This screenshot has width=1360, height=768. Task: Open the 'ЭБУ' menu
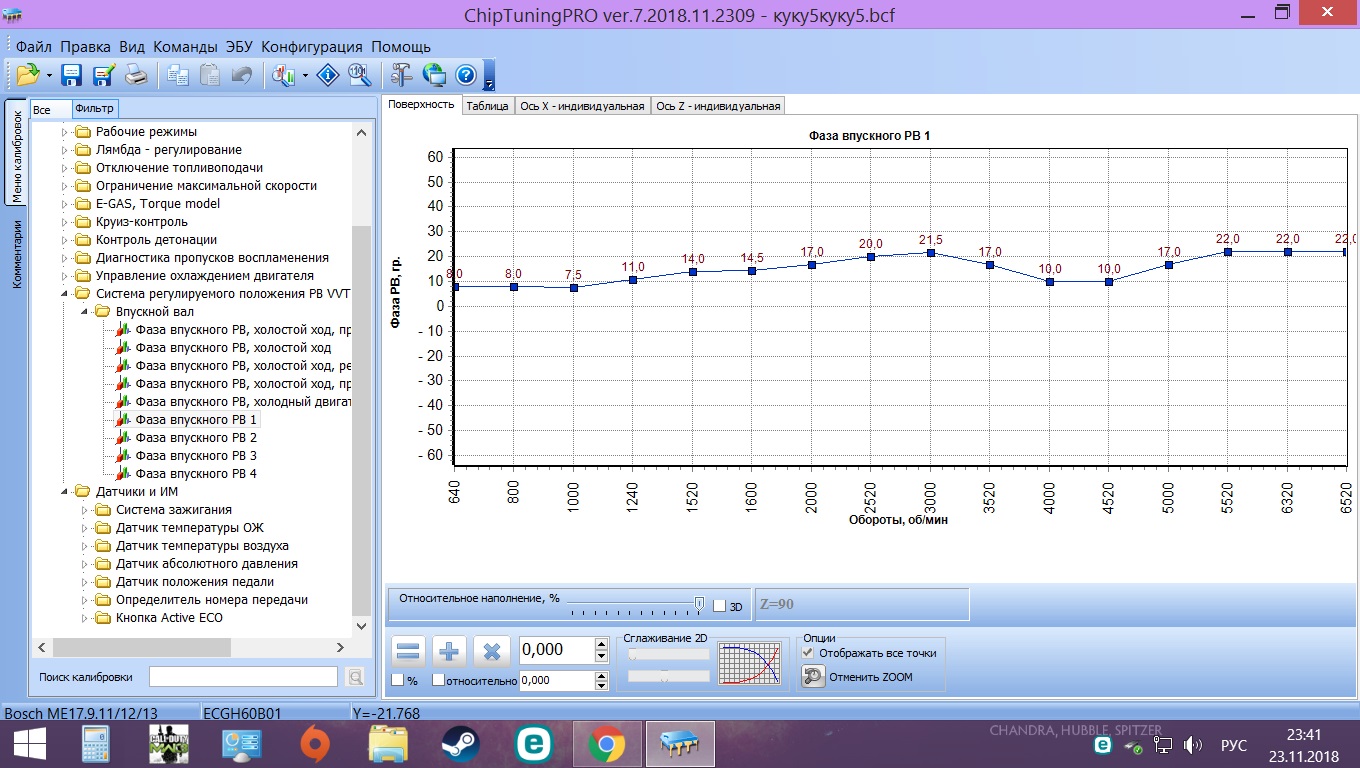tap(239, 47)
